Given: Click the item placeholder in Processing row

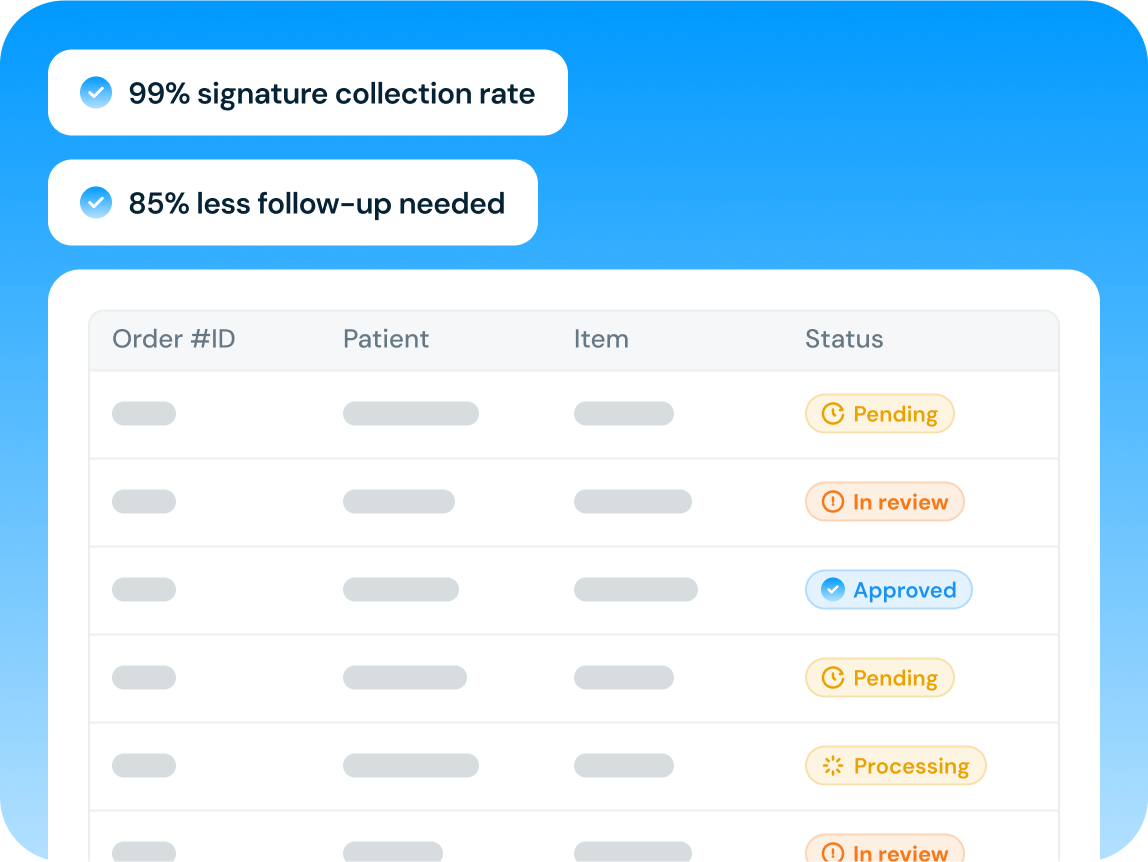Looking at the screenshot, I should [x=624, y=766].
